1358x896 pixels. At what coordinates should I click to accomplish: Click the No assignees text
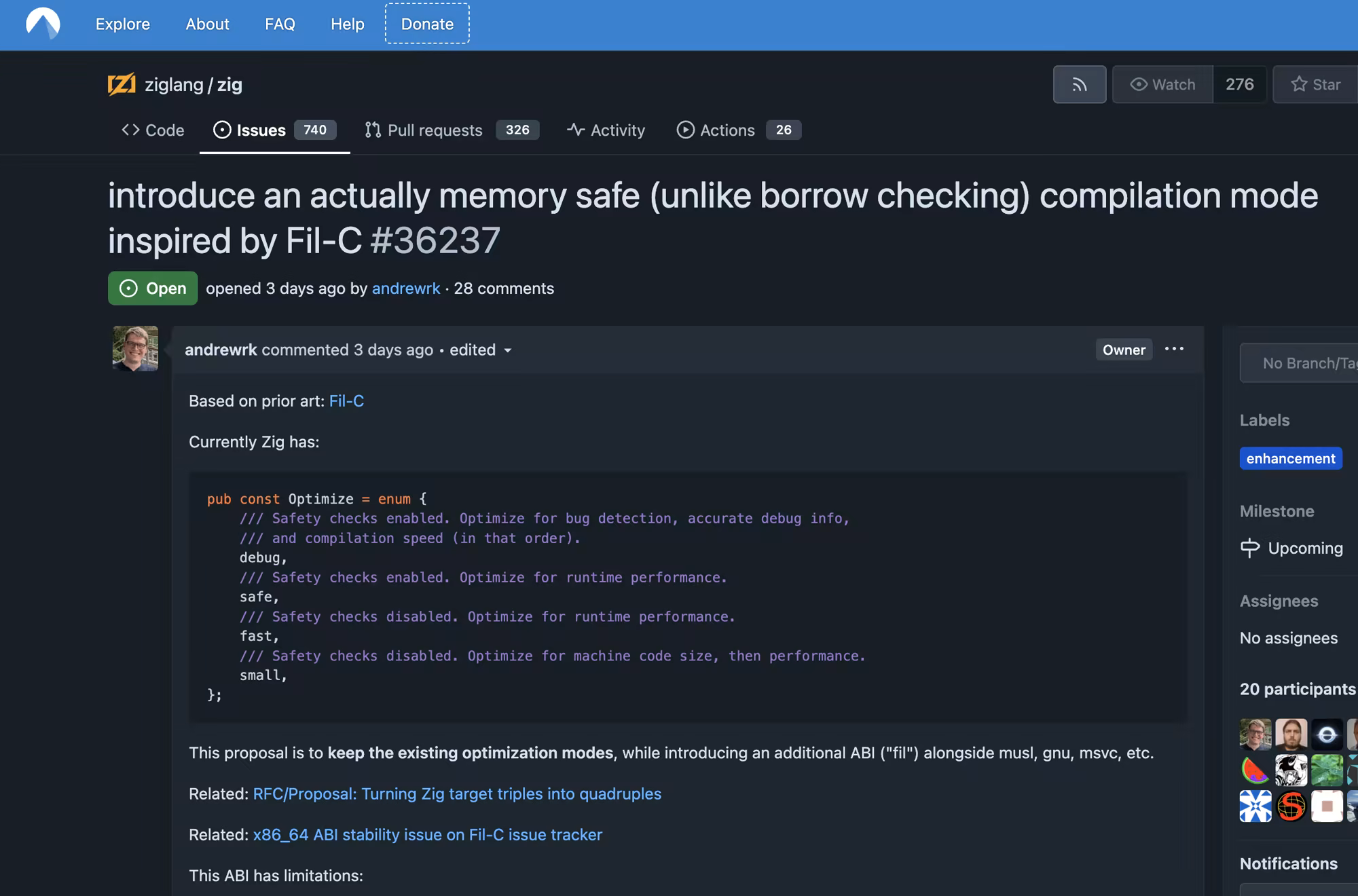click(1289, 638)
